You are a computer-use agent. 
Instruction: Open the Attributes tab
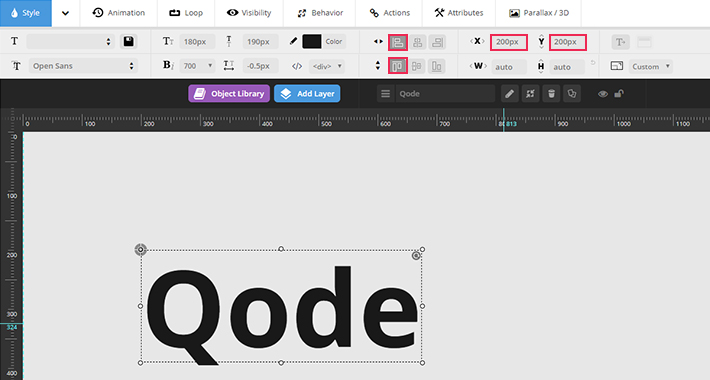[459, 13]
